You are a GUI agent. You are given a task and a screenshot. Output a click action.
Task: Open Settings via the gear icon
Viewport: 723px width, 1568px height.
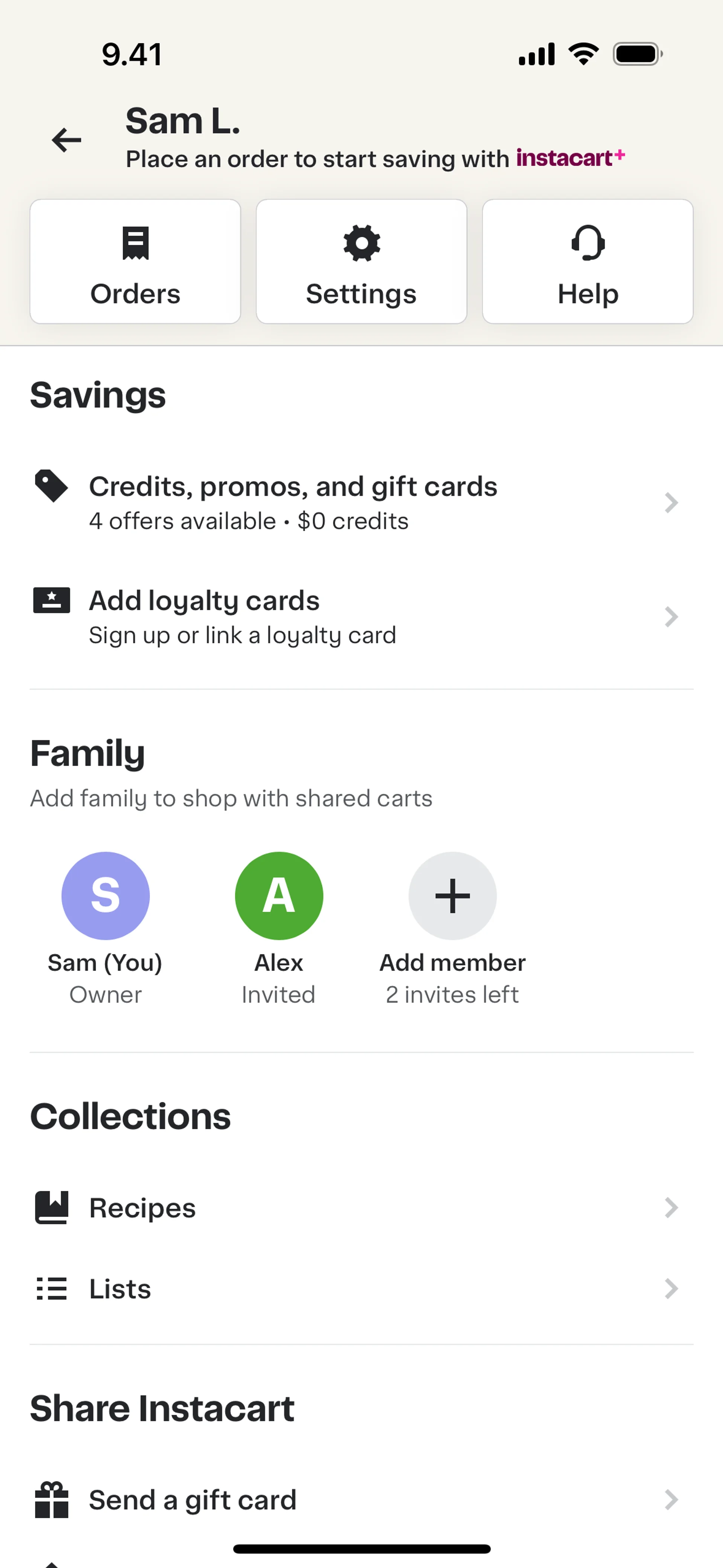tap(361, 243)
